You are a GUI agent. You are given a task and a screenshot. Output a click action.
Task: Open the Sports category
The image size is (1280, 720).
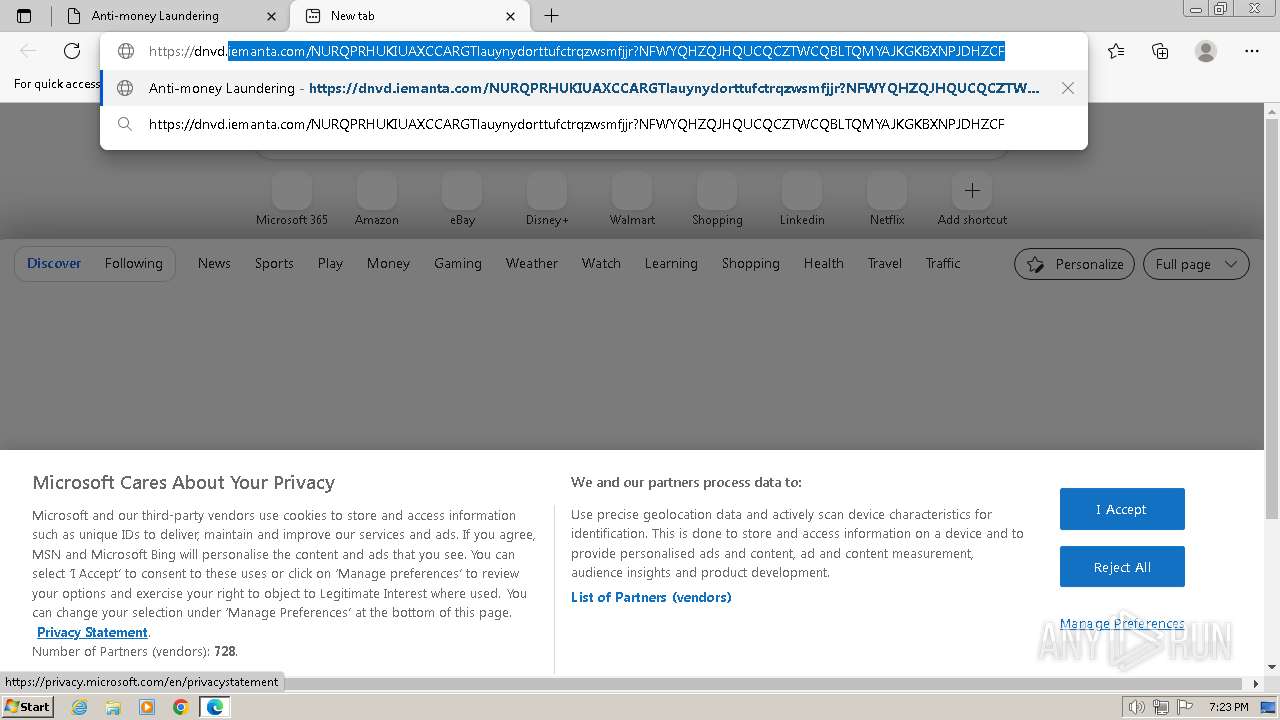point(274,263)
